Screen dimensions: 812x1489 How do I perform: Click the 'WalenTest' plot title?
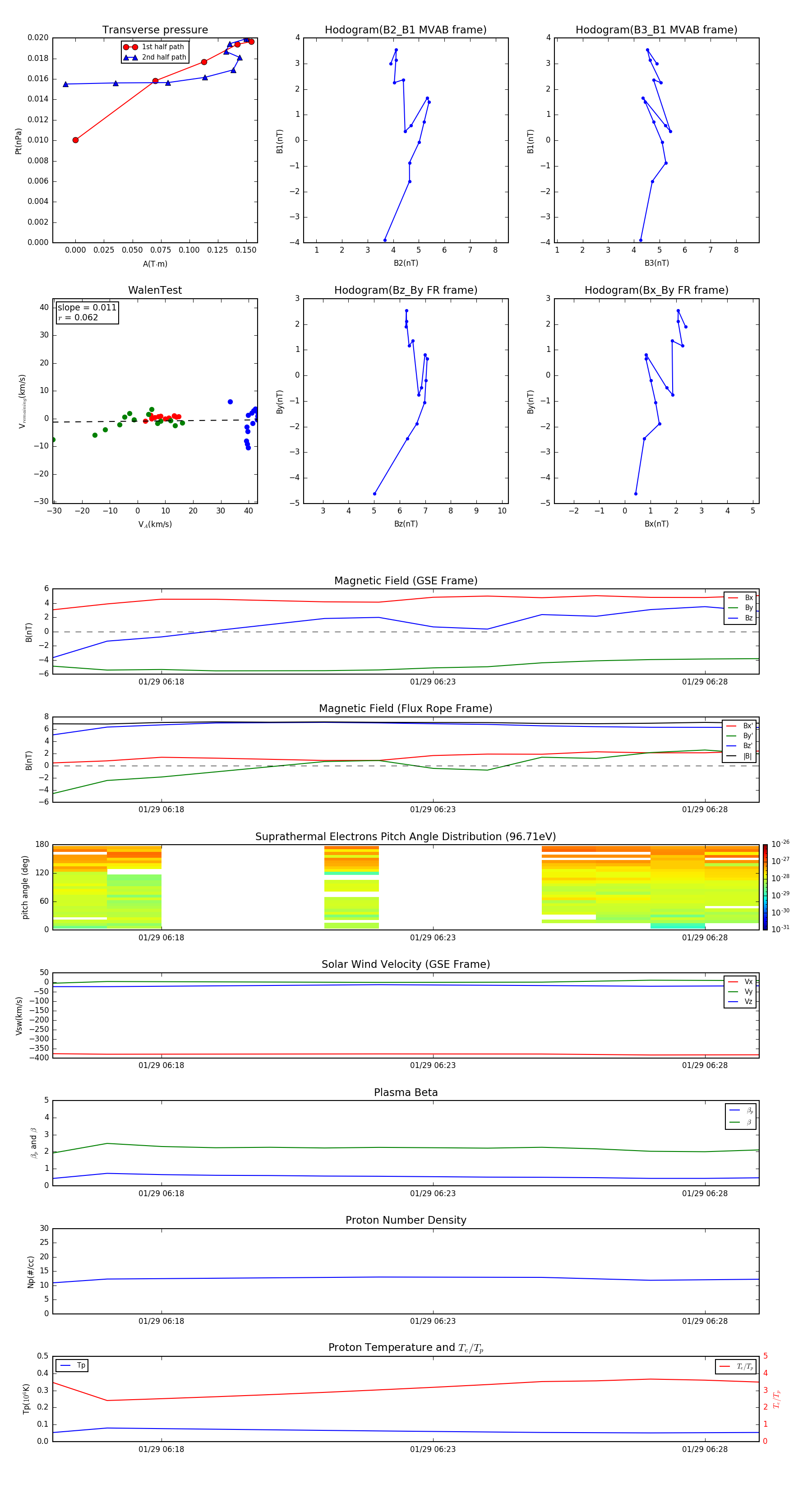point(155,290)
